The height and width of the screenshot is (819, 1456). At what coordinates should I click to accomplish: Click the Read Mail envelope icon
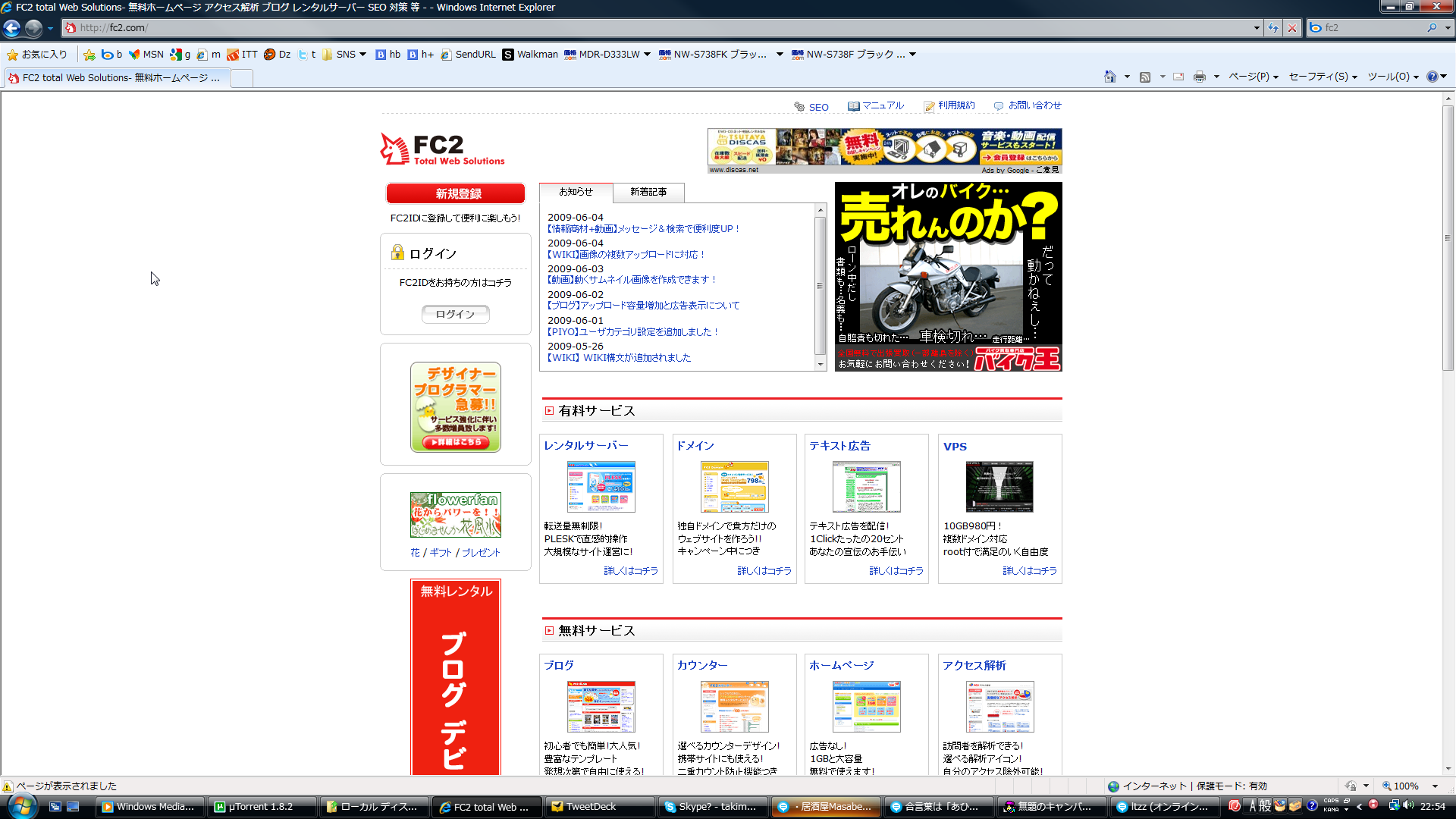coord(1178,77)
